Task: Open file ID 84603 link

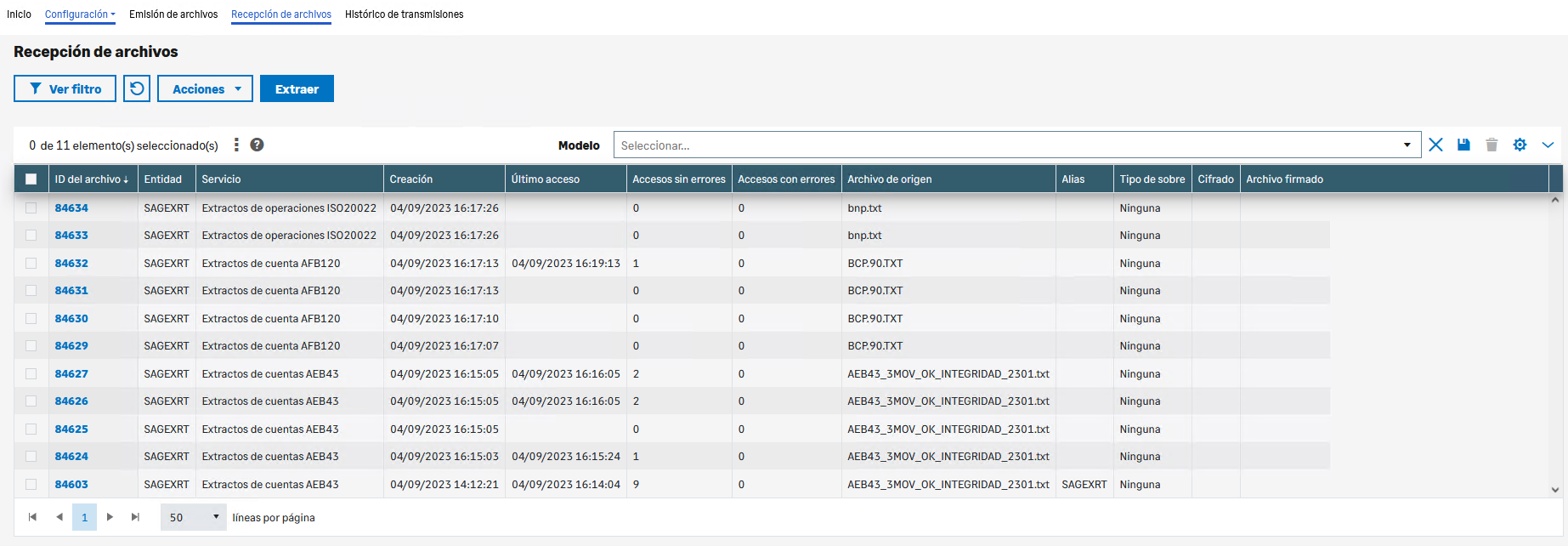Action: (x=71, y=484)
